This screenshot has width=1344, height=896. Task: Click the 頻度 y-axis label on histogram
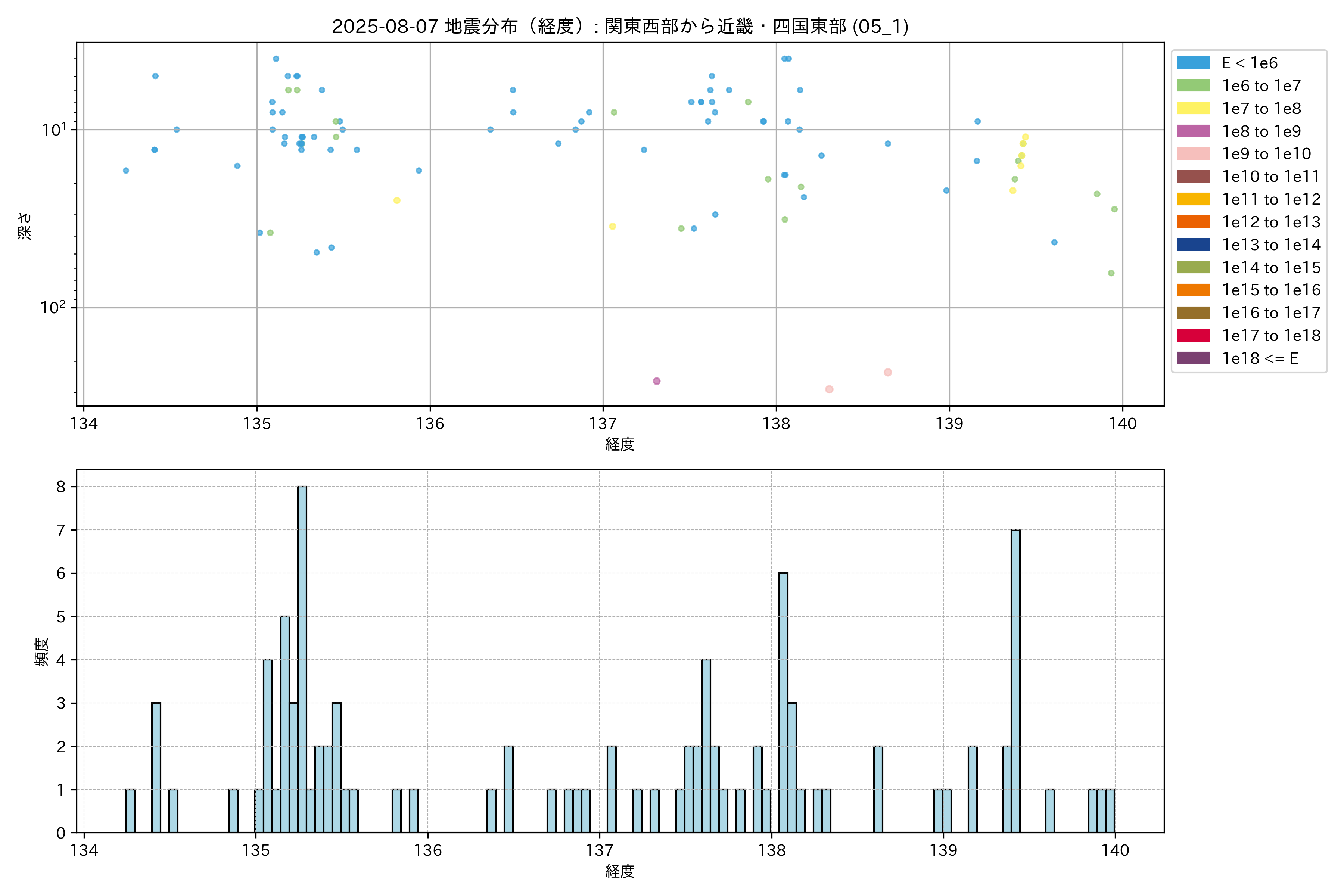[42, 652]
